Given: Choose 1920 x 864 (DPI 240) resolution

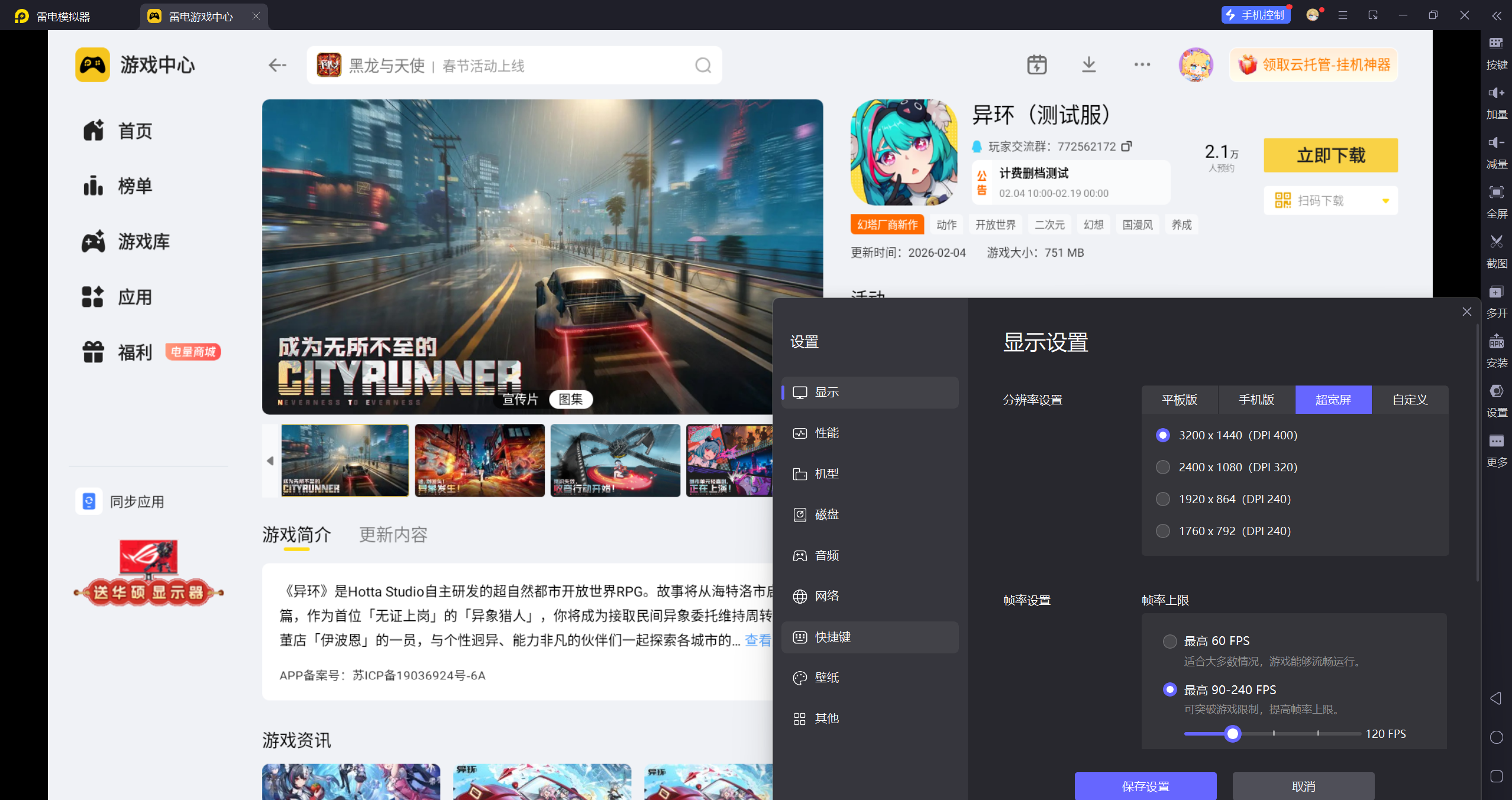Looking at the screenshot, I should 1163,499.
